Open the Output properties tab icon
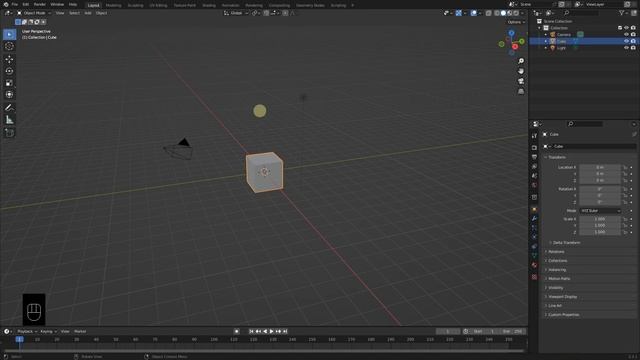This screenshot has height=360, width=640. (534, 157)
